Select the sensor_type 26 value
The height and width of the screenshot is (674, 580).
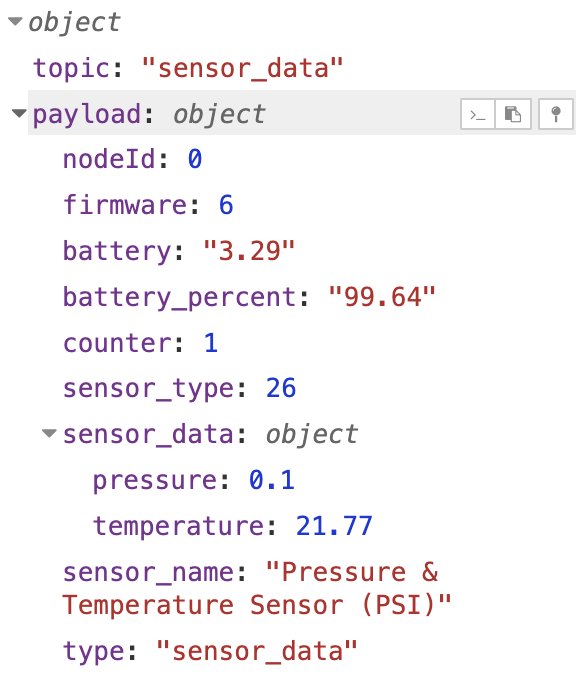tap(281, 388)
